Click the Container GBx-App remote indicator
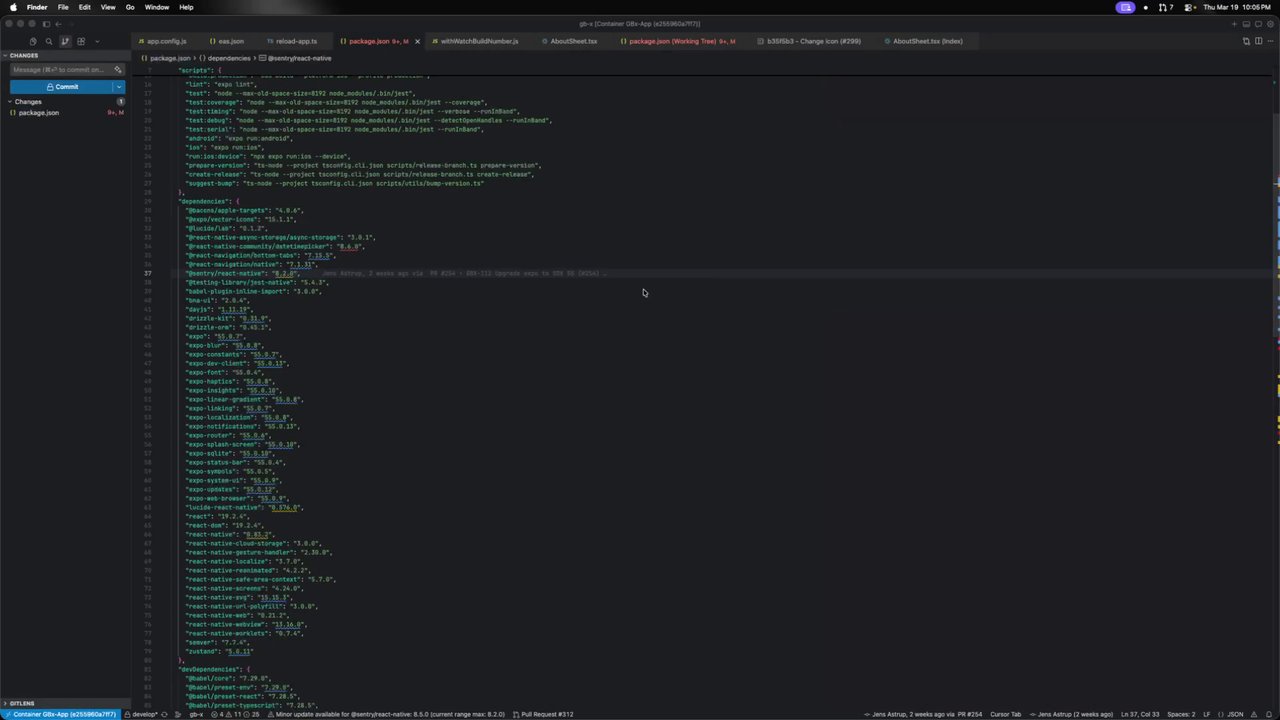The image size is (1280, 720). click(x=60, y=714)
